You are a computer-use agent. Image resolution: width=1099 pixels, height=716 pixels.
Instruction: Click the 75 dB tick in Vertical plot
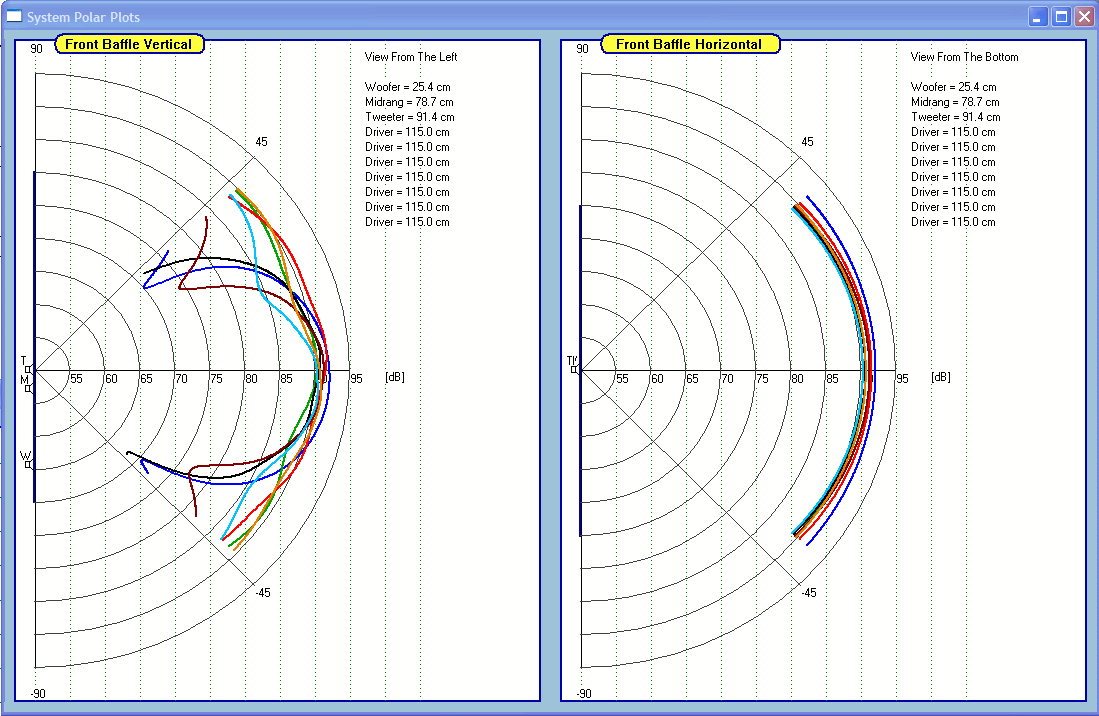tap(217, 379)
